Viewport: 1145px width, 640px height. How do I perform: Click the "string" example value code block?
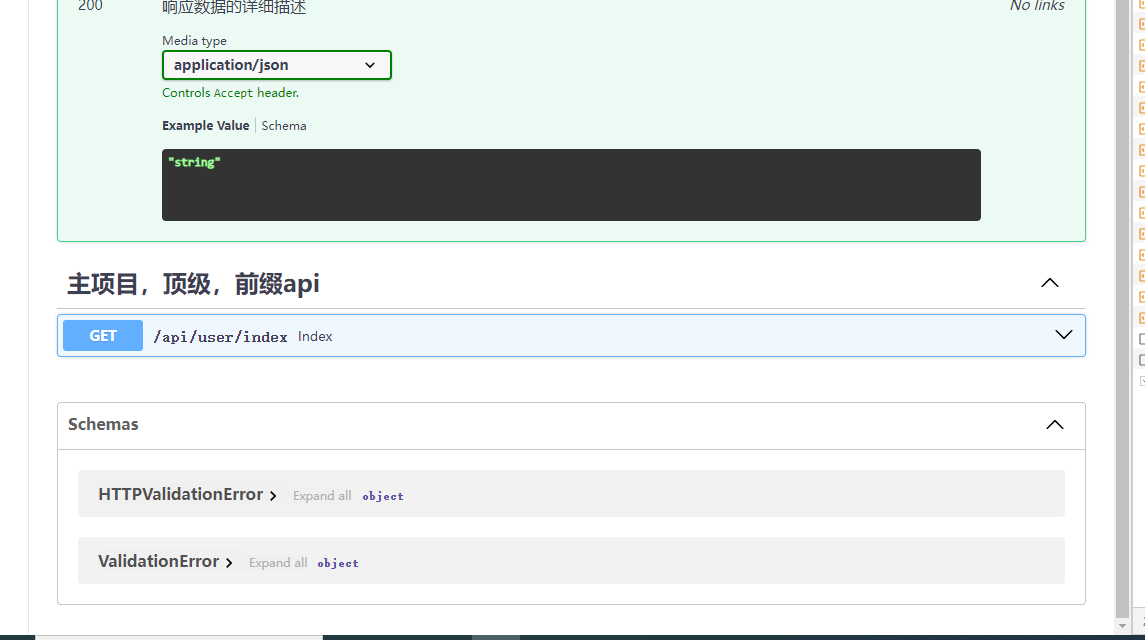(571, 185)
